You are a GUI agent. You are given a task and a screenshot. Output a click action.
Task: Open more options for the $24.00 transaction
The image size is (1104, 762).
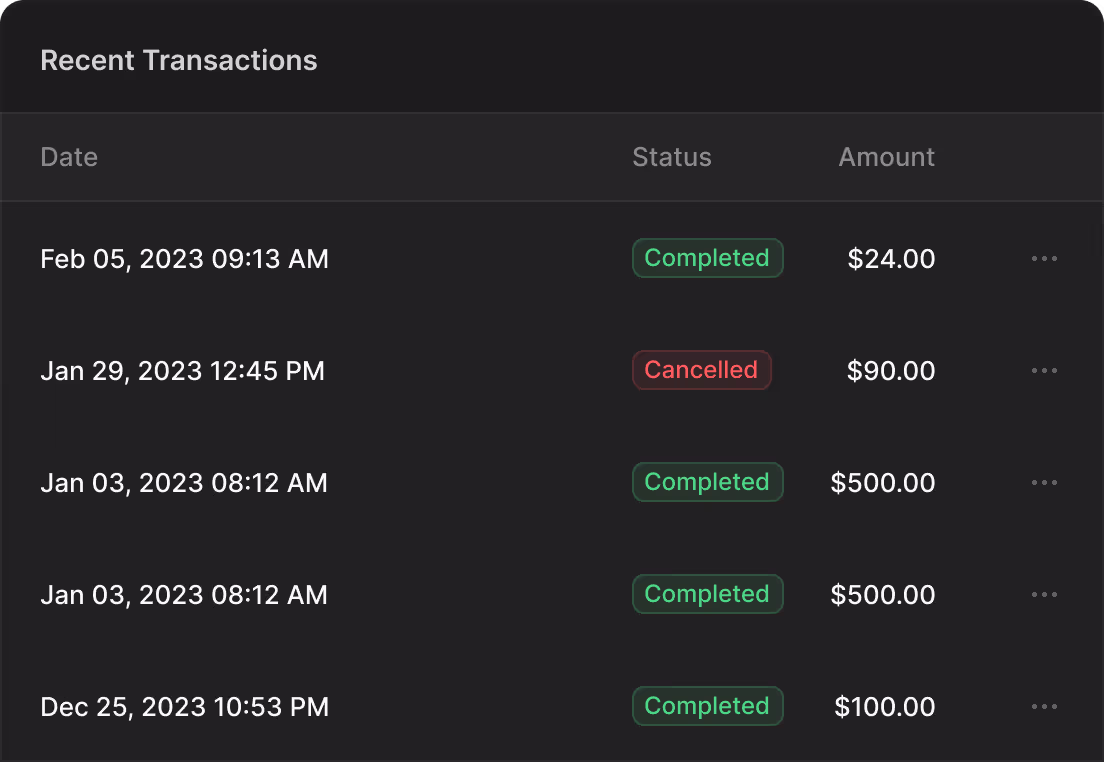coord(1044,259)
